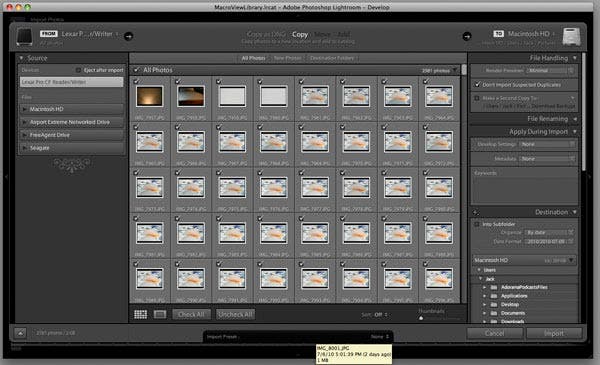Viewport: 600px width, 365px height.
Task: Click the FROM badge
Action: [x=49, y=34]
